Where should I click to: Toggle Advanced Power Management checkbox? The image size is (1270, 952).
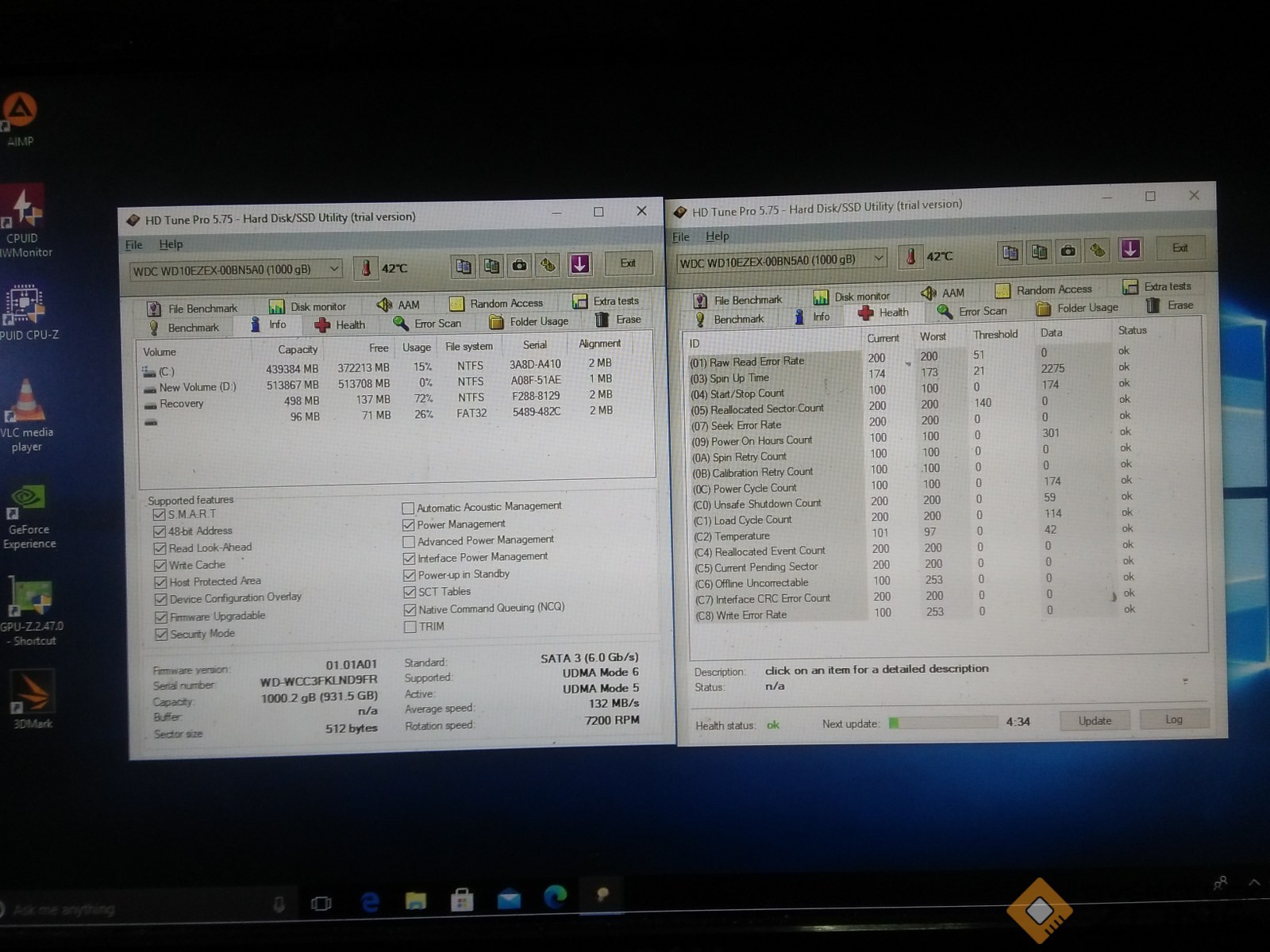[x=409, y=542]
